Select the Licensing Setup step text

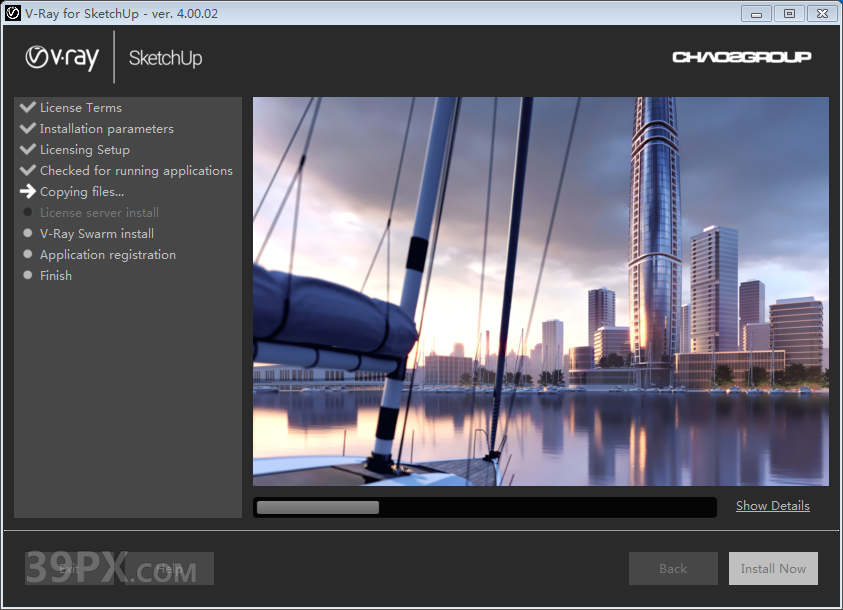click(84, 150)
